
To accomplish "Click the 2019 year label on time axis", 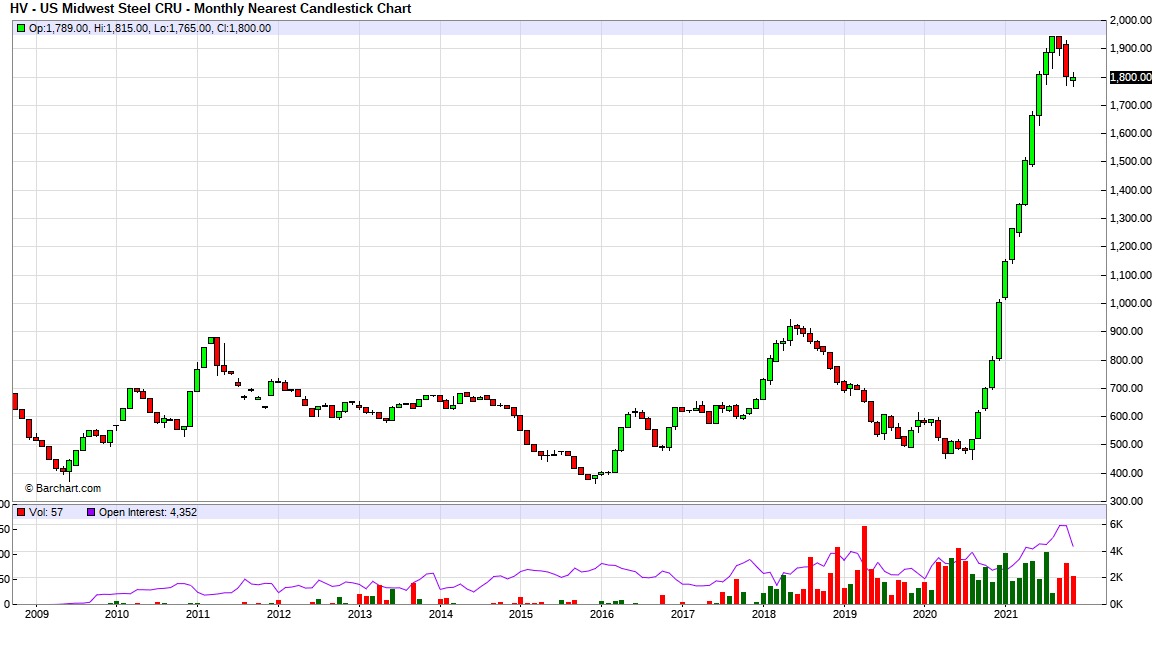I will pos(844,614).
